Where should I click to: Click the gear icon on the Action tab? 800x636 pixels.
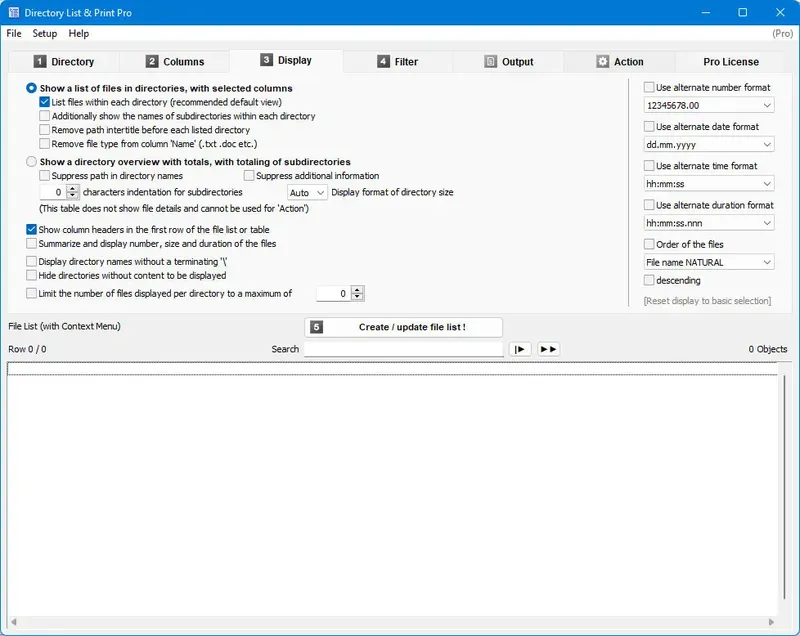(x=601, y=61)
